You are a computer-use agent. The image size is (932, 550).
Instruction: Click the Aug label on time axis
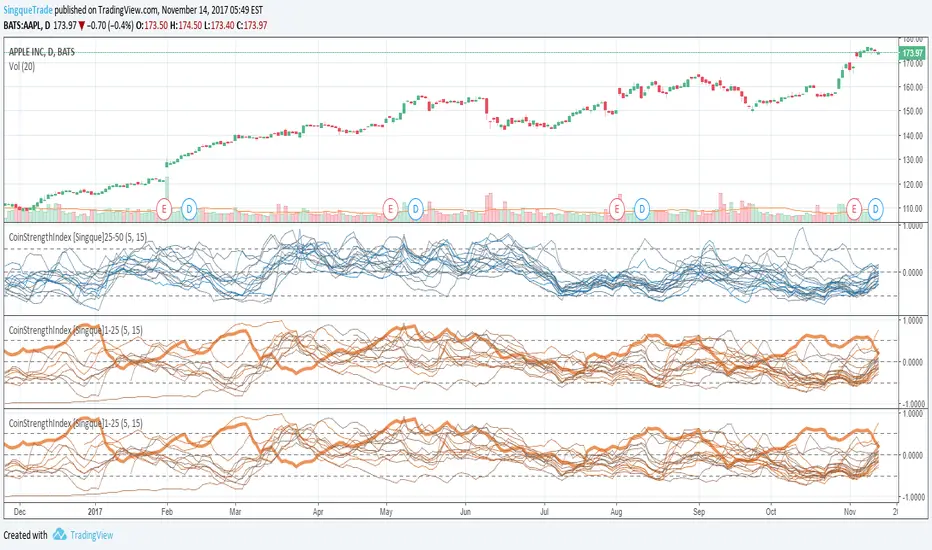pos(616,511)
